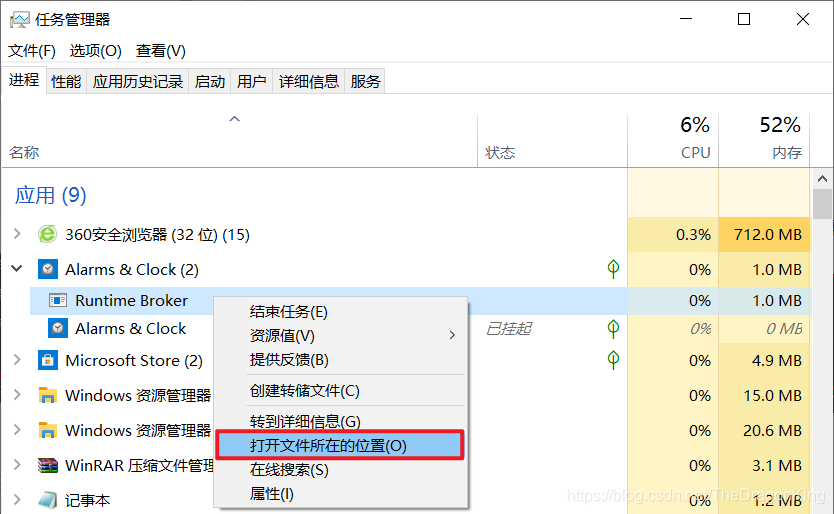Open 属性(I) from context menu
This screenshot has height=514, width=834.
(x=341, y=494)
